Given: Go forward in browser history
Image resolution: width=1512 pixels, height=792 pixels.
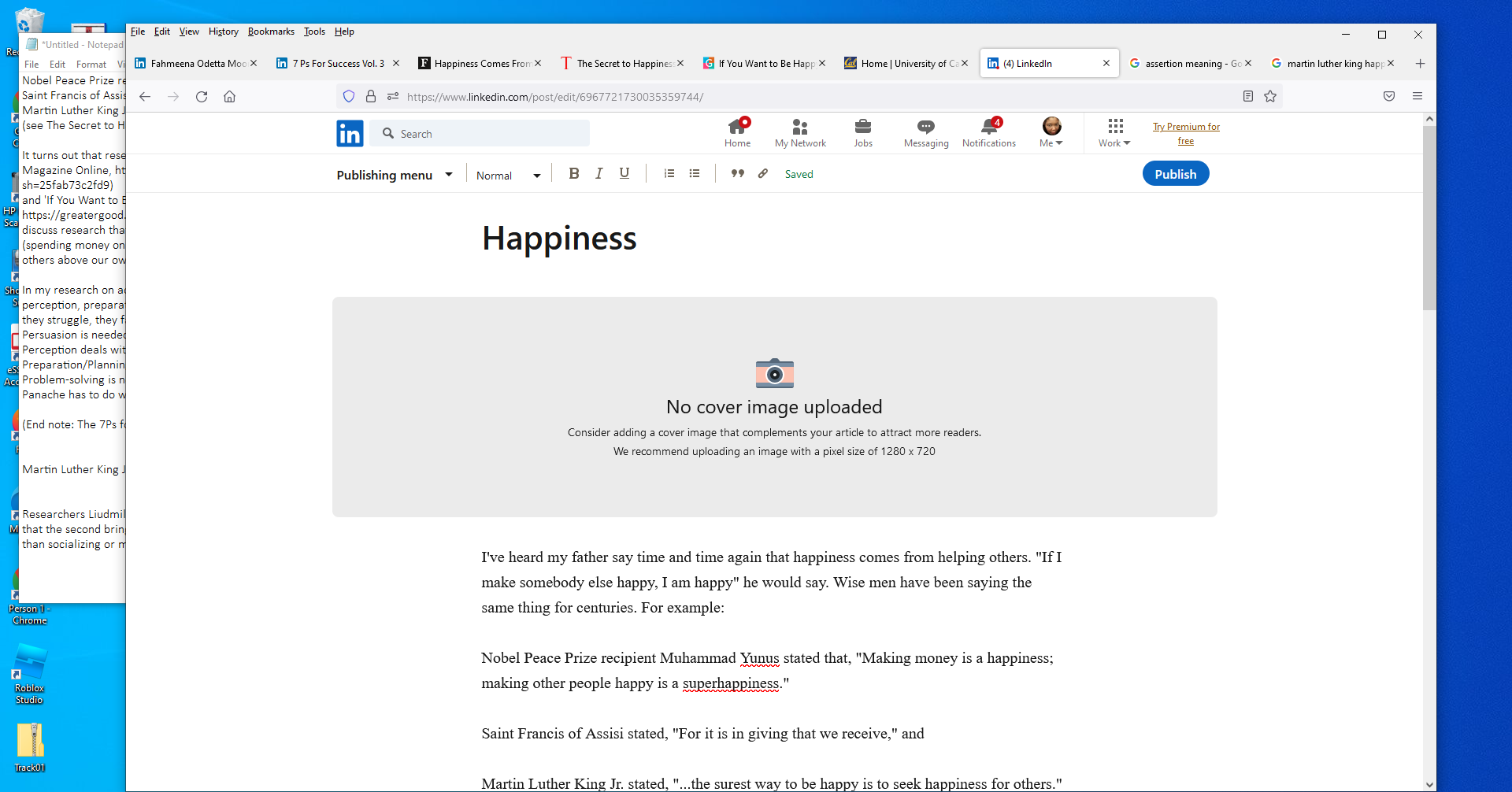Looking at the screenshot, I should [x=173, y=97].
